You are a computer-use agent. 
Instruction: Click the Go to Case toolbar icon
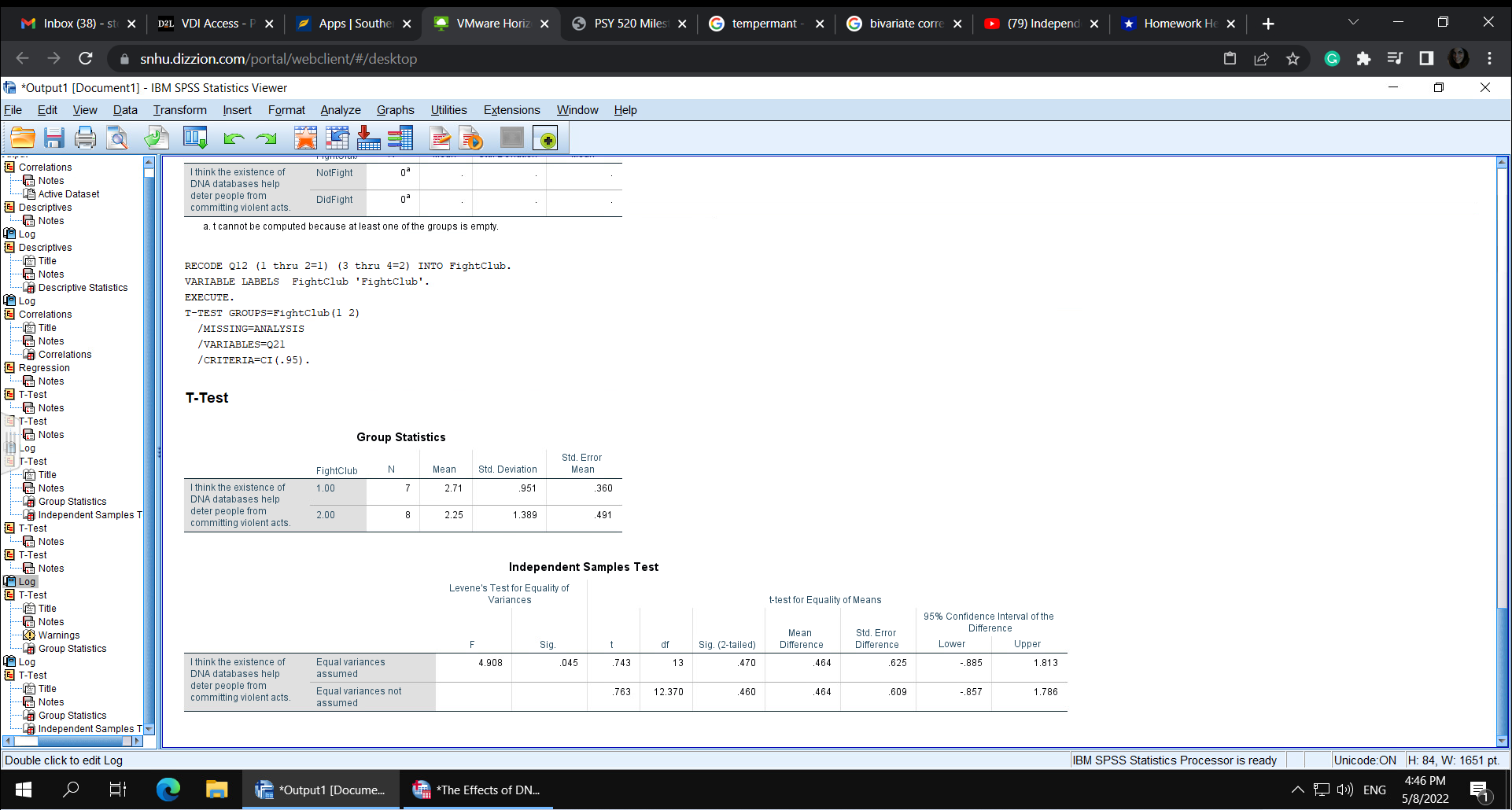(x=337, y=138)
